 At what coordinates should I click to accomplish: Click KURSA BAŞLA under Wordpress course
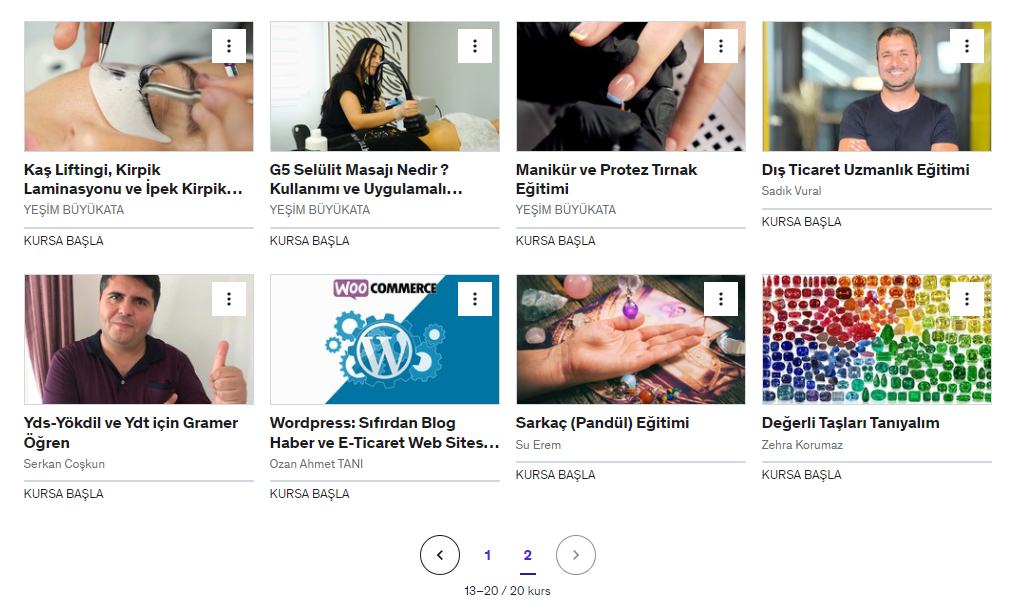pos(309,494)
